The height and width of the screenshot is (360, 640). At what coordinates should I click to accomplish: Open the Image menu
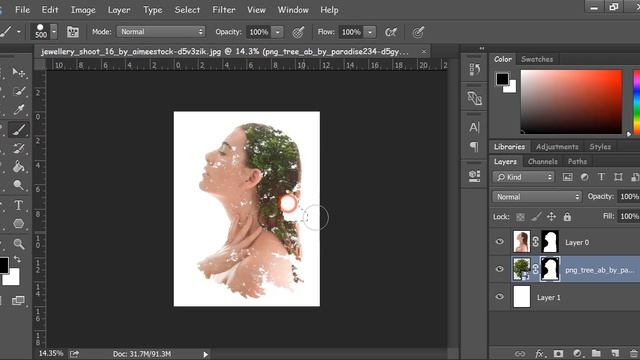coord(83,10)
